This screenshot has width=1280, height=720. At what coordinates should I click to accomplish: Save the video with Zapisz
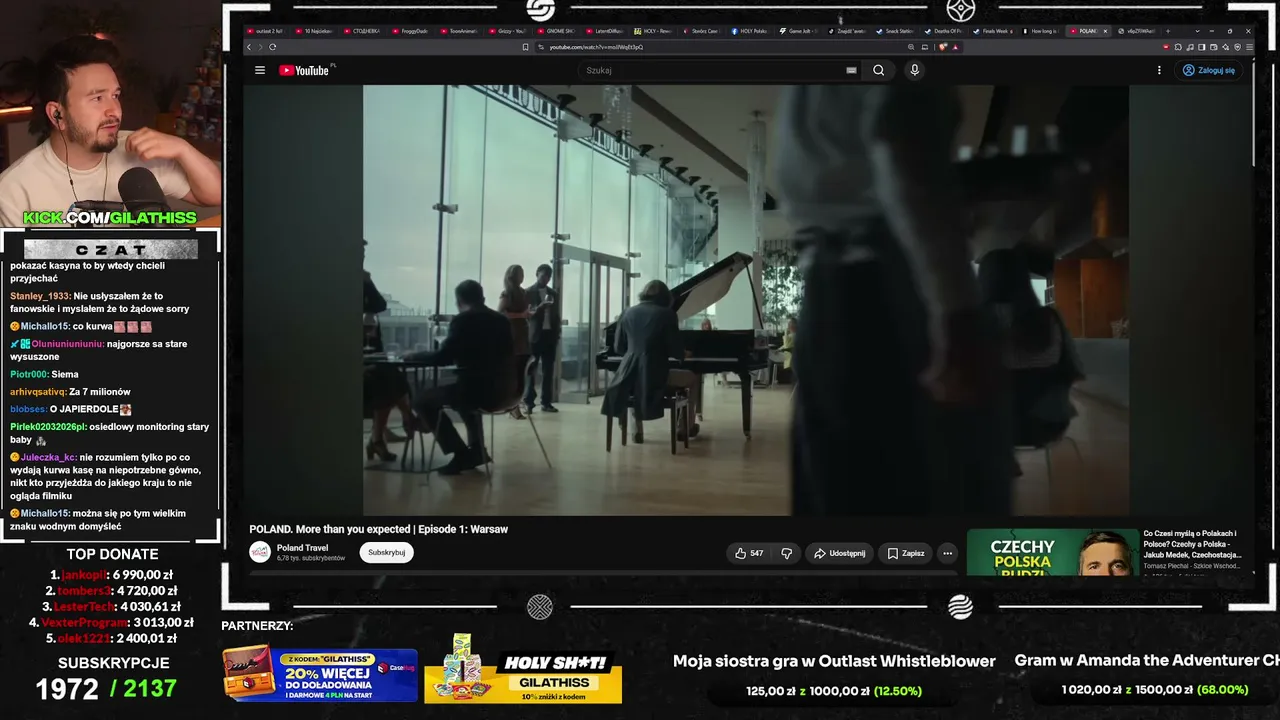pyautogui.click(x=906, y=553)
